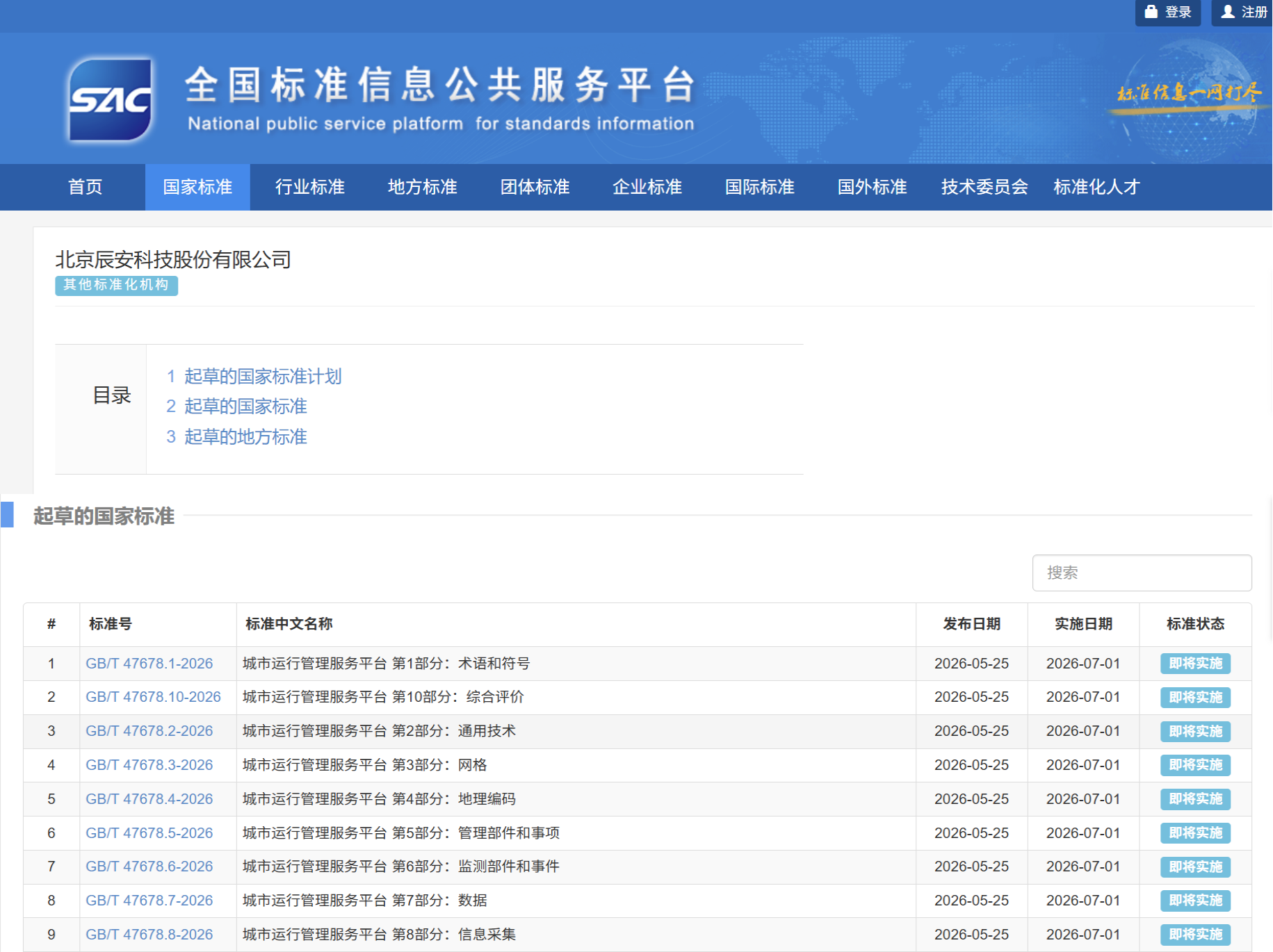Open the 登录 login button
The height and width of the screenshot is (952, 1273).
click(x=1168, y=12)
